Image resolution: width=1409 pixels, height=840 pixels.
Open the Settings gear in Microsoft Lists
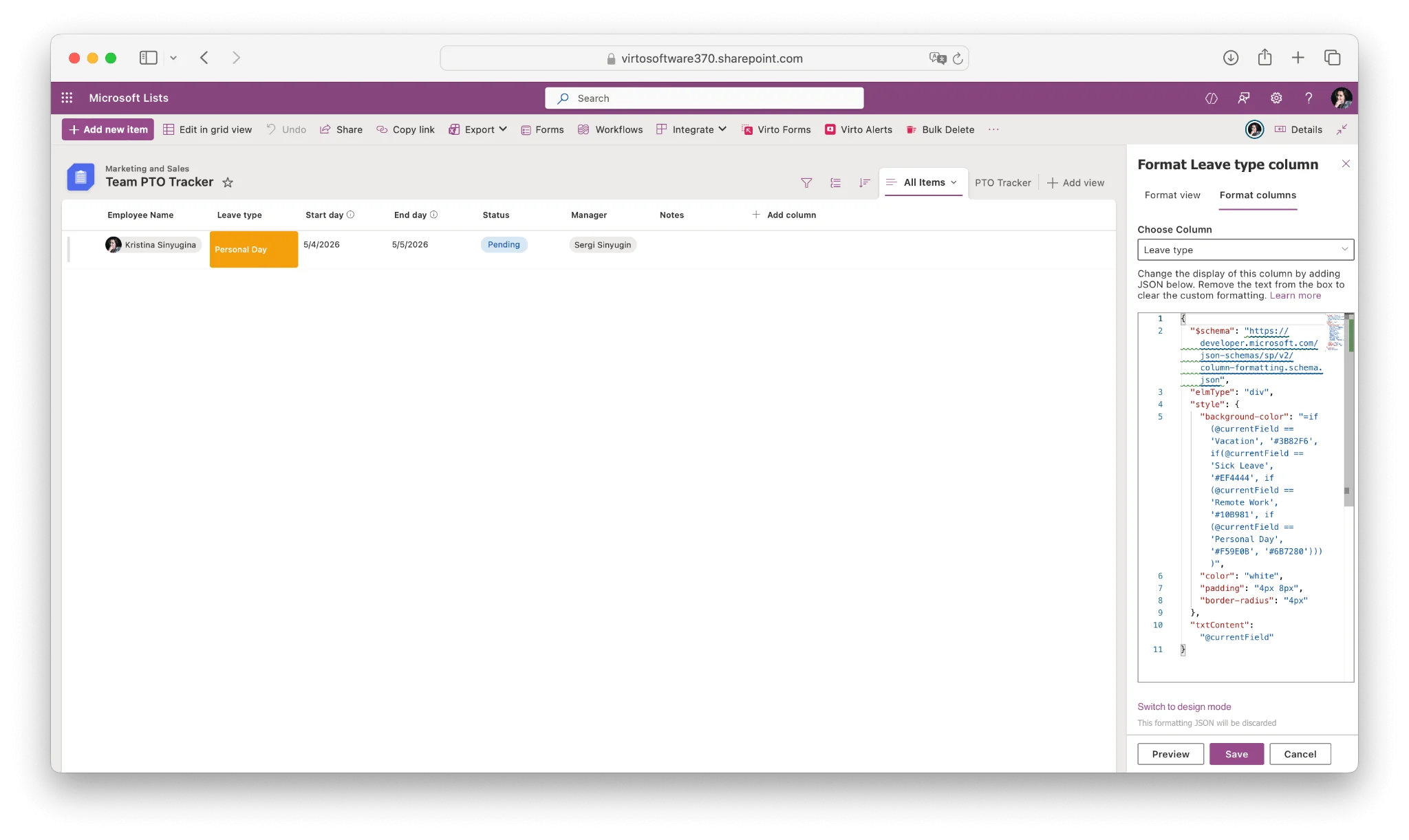[1276, 98]
